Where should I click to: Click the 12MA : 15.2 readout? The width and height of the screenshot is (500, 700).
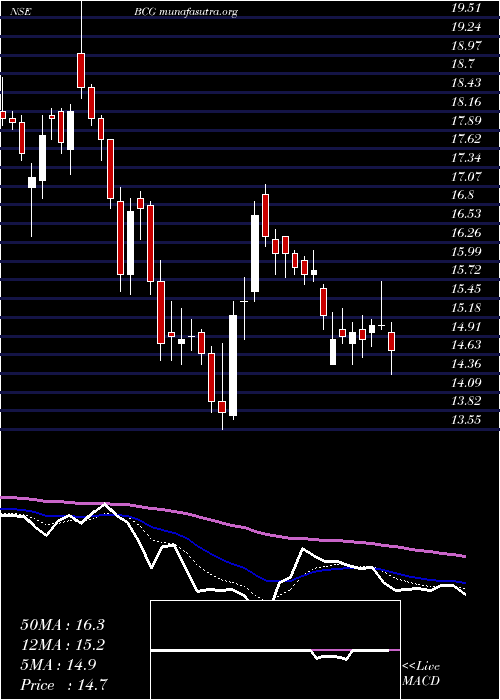62,645
